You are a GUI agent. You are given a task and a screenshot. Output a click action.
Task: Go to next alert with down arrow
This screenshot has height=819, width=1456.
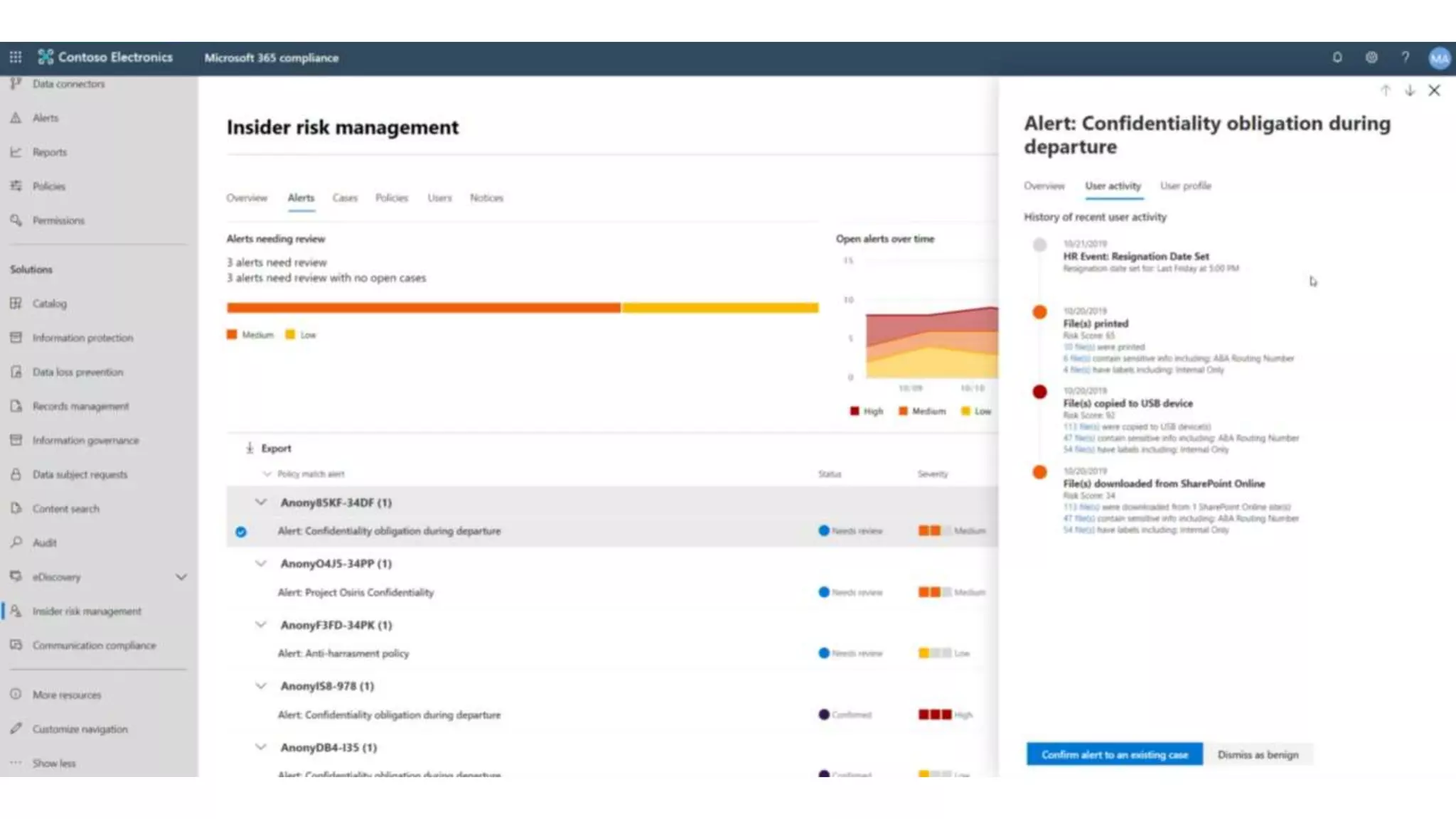click(1410, 90)
